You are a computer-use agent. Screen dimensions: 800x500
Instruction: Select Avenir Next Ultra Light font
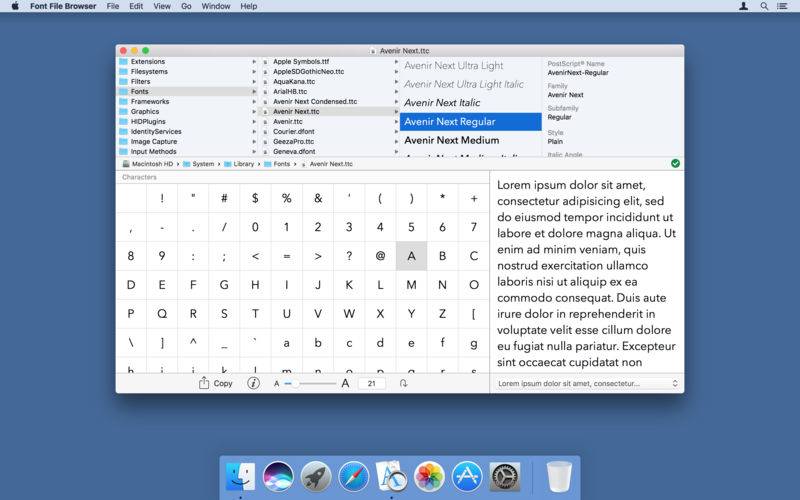454,65
